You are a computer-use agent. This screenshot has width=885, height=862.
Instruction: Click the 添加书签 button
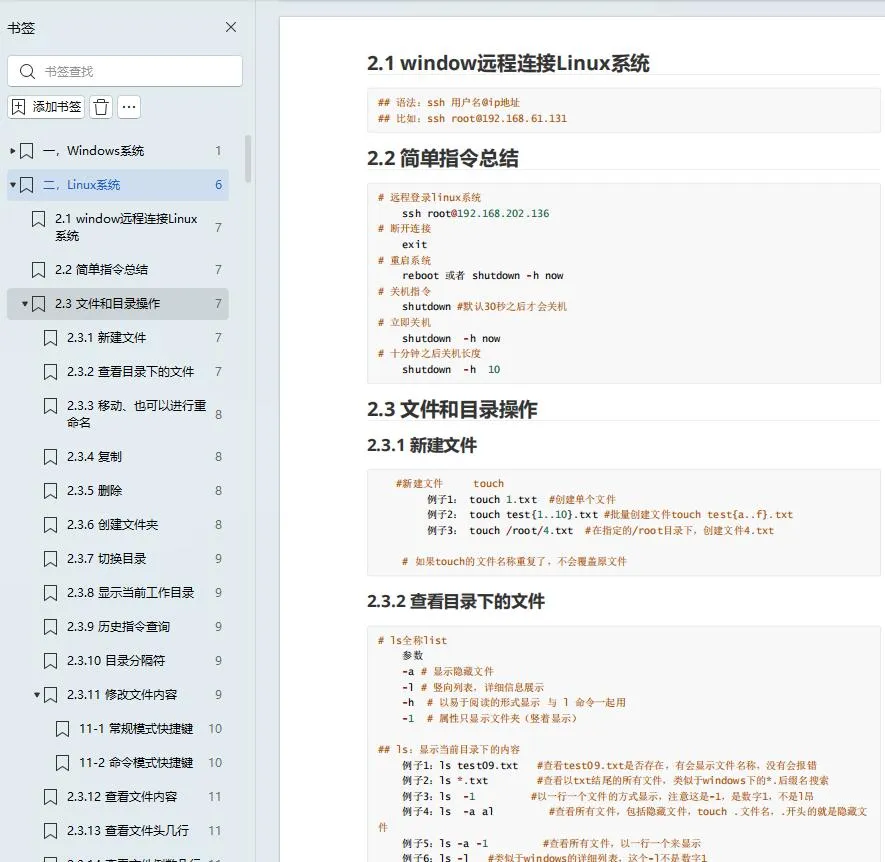46,107
